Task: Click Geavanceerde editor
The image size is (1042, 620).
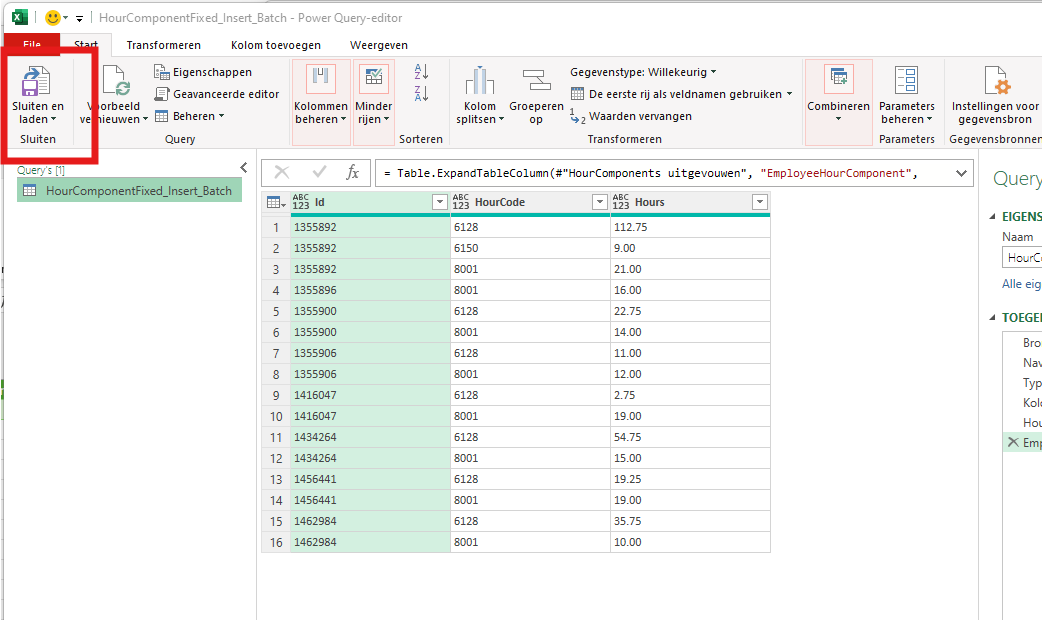Action: [x=217, y=94]
